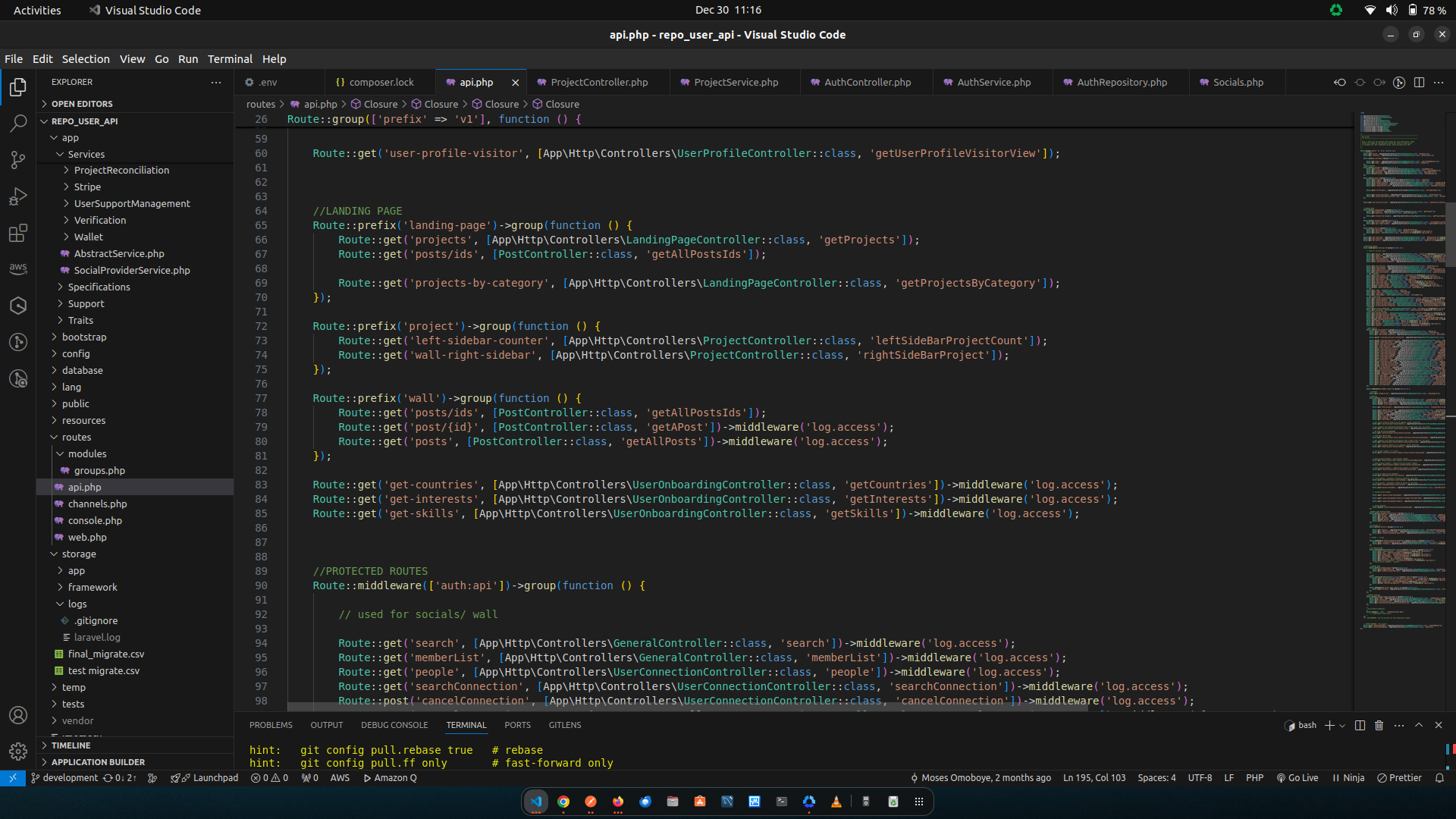Open the Run and Debug view

coord(18,196)
